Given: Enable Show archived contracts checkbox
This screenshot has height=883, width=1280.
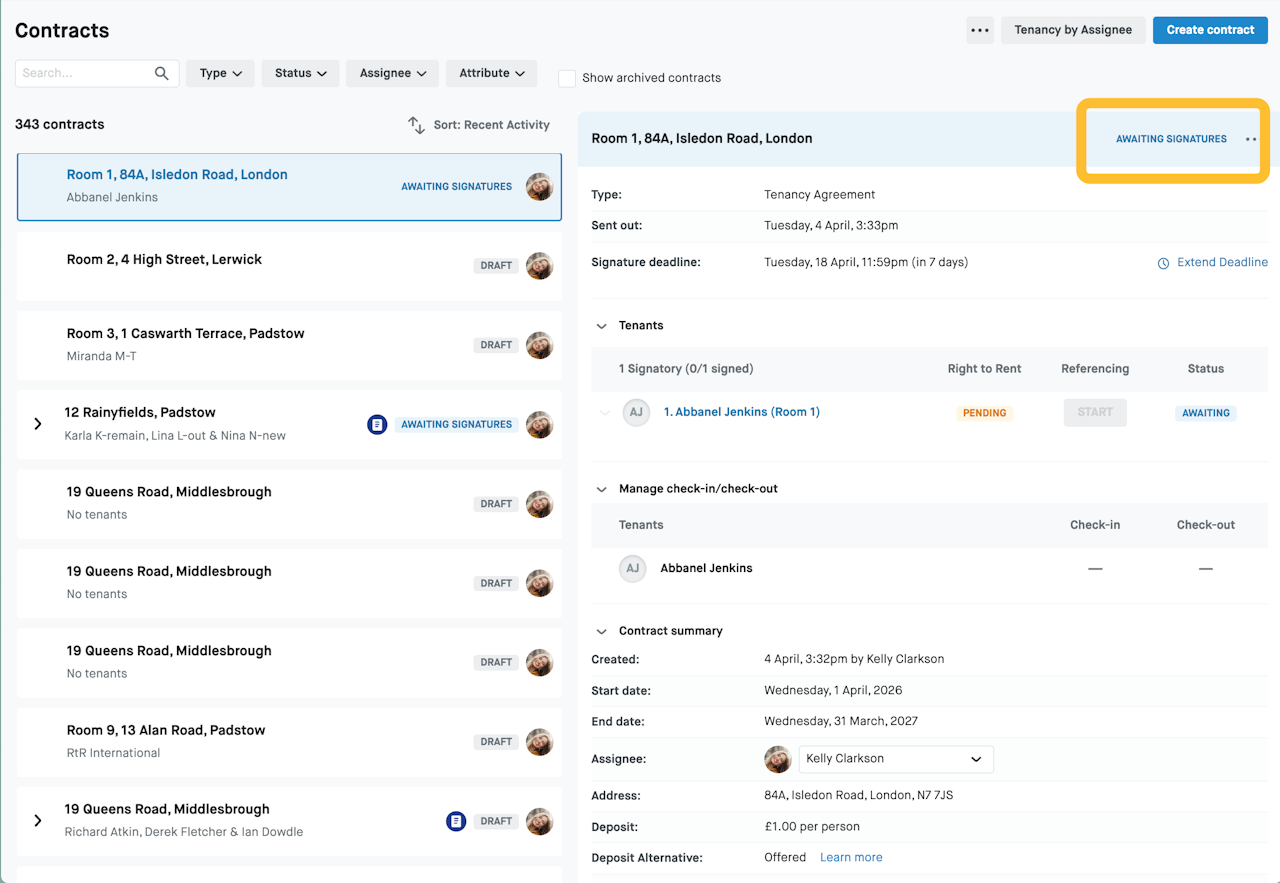Looking at the screenshot, I should [x=567, y=78].
